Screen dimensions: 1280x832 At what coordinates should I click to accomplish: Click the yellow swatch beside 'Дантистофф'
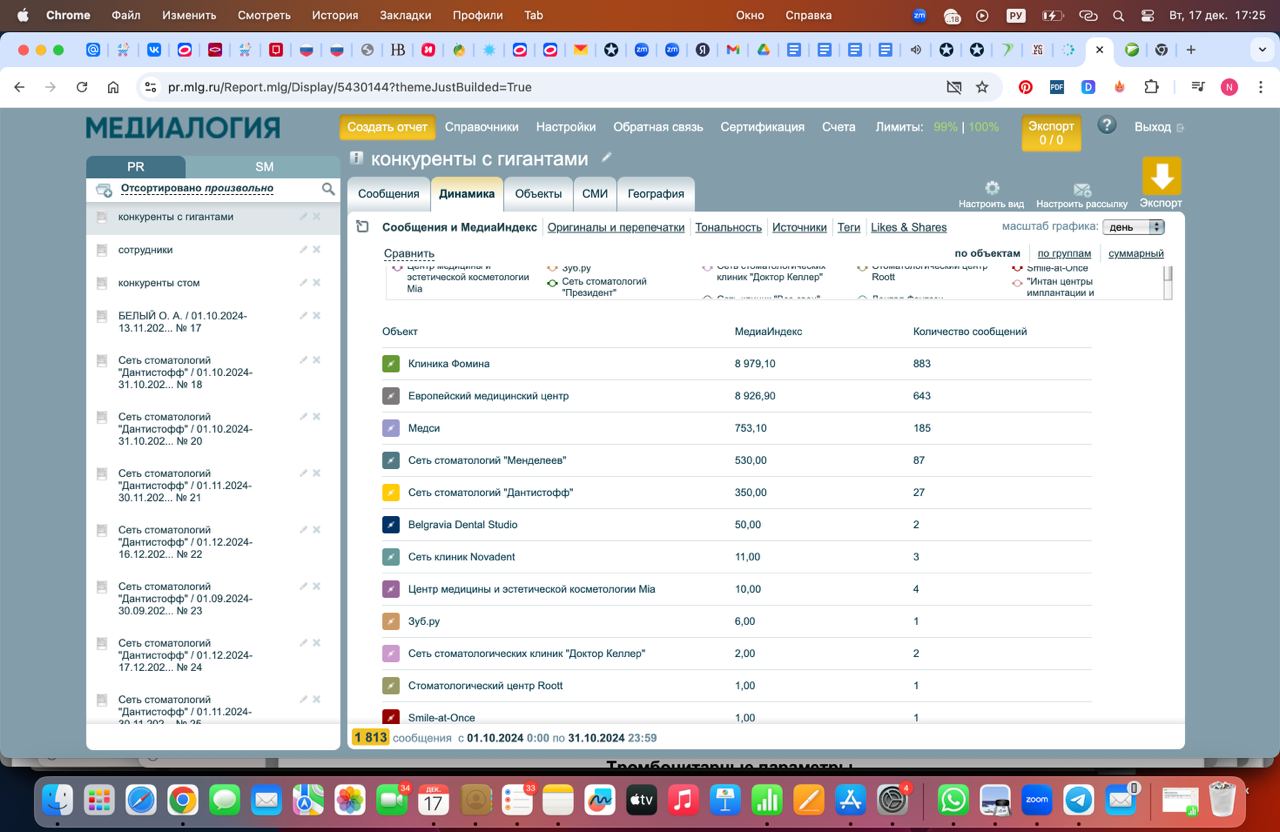point(391,493)
